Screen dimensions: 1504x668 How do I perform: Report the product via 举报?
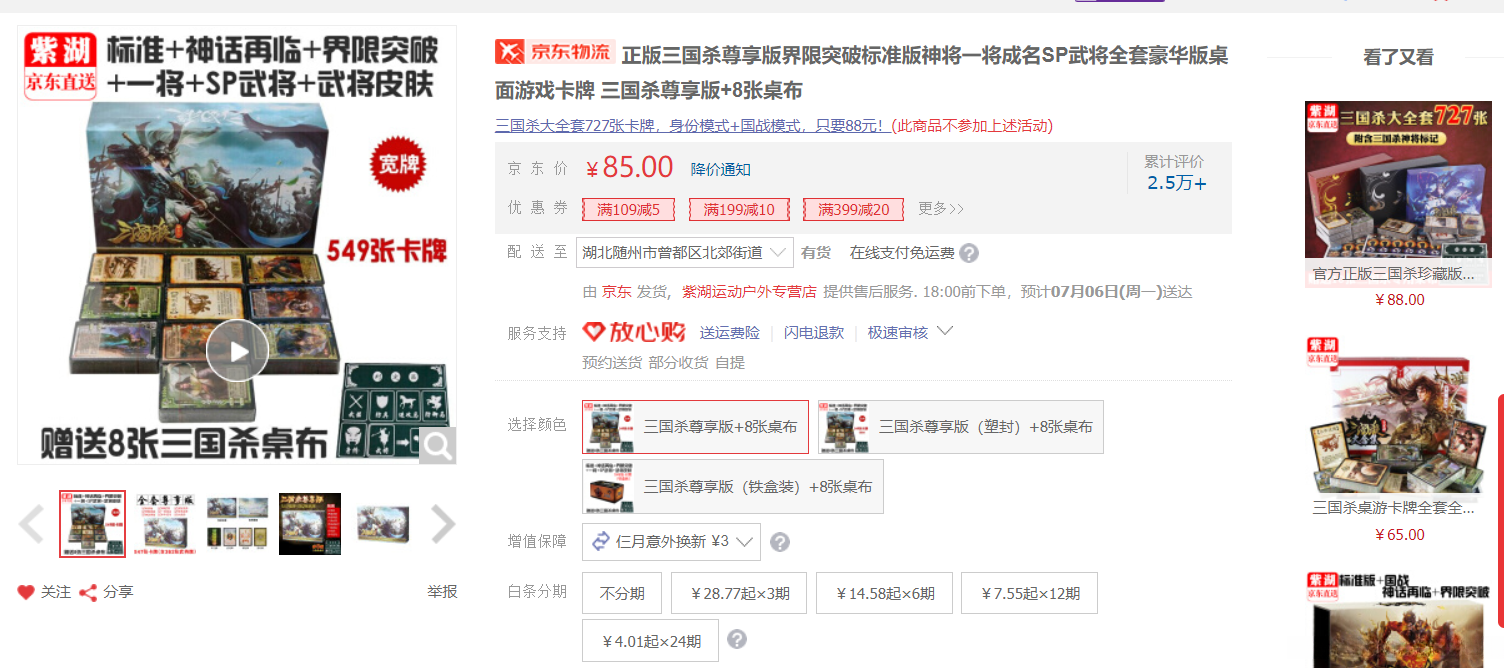point(442,591)
